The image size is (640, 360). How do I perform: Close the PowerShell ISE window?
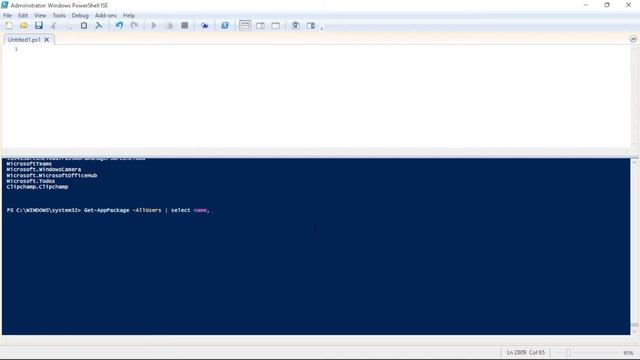click(629, 5)
